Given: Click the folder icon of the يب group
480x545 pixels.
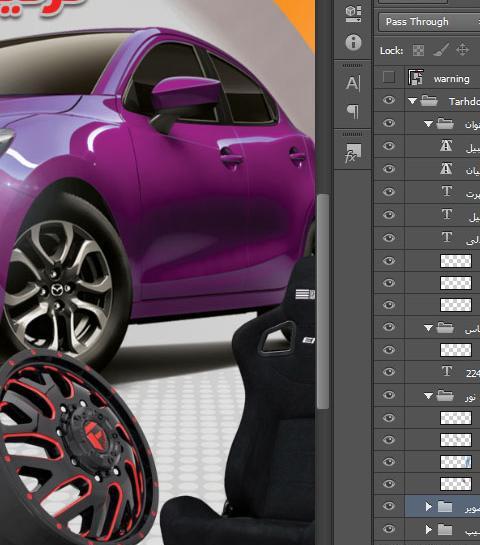Looking at the screenshot, I should [445, 529].
